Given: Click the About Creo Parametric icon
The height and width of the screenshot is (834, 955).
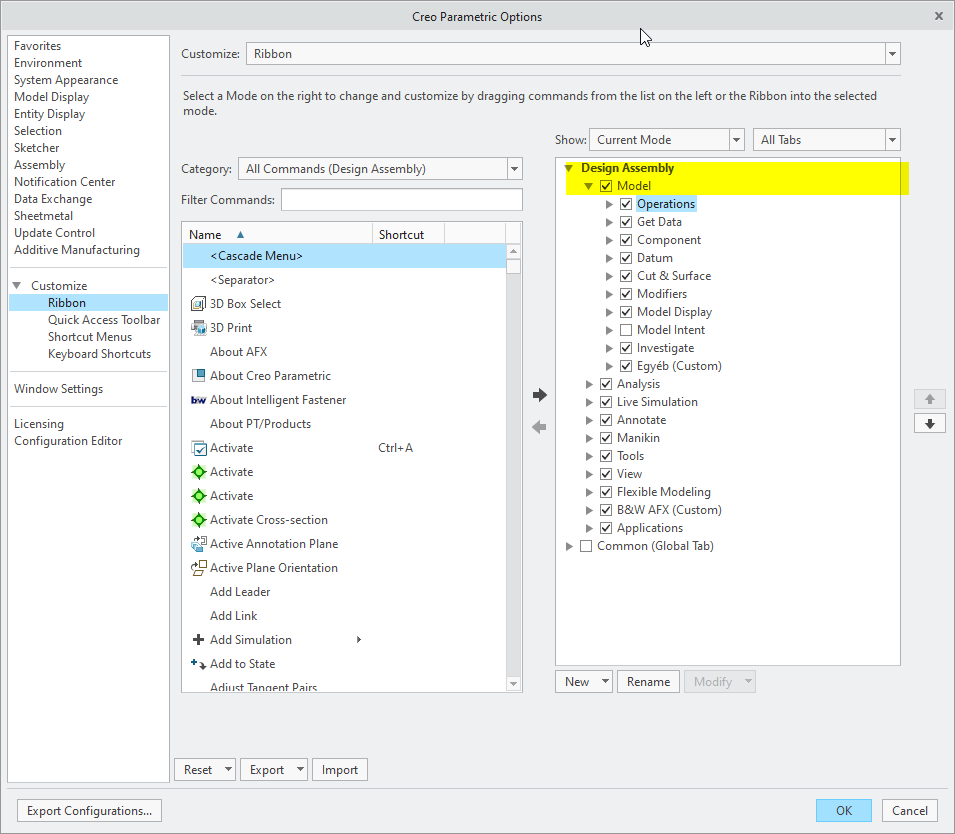Looking at the screenshot, I should coord(199,375).
